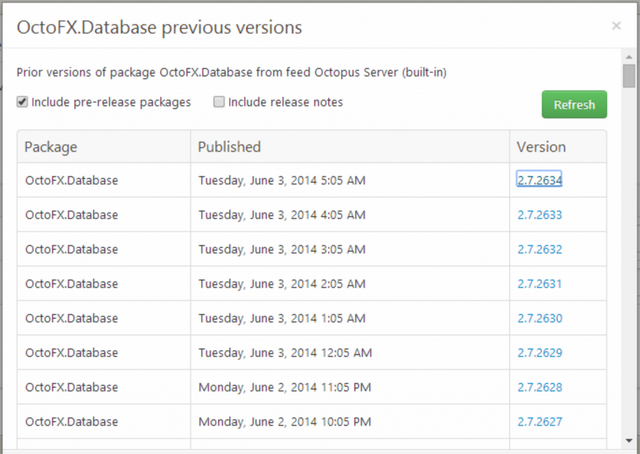Select version 2.7.2628 link

540,387
